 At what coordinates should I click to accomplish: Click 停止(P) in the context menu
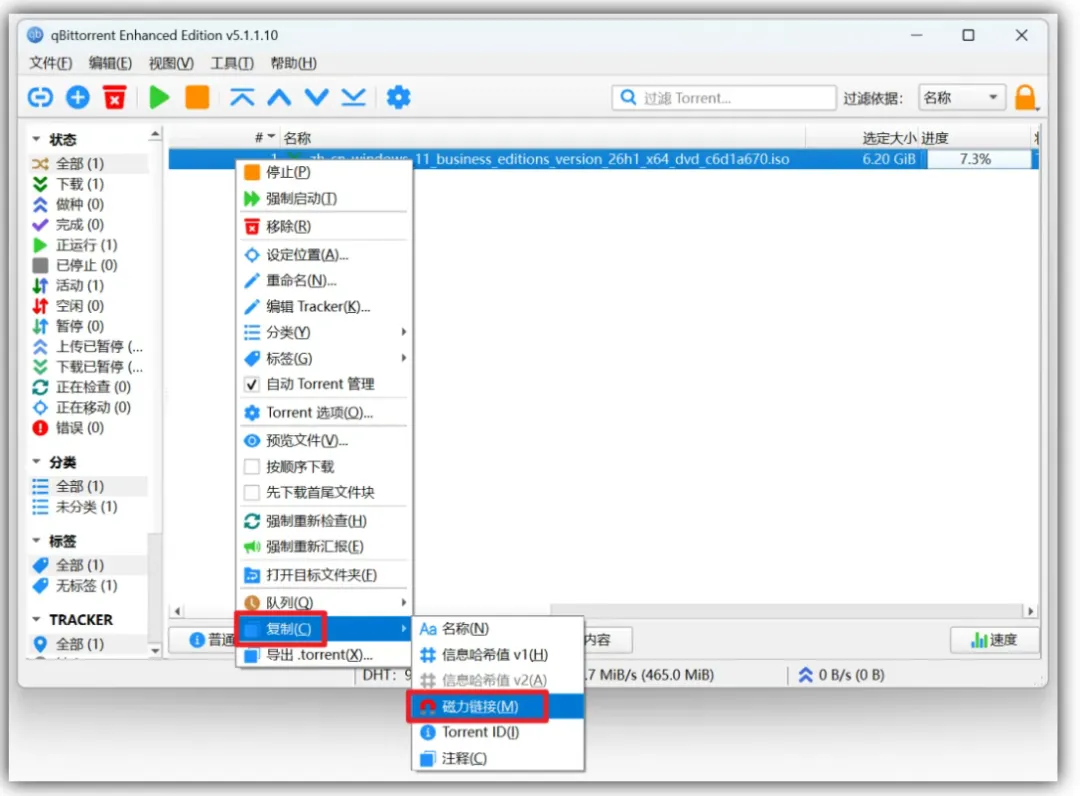click(323, 172)
